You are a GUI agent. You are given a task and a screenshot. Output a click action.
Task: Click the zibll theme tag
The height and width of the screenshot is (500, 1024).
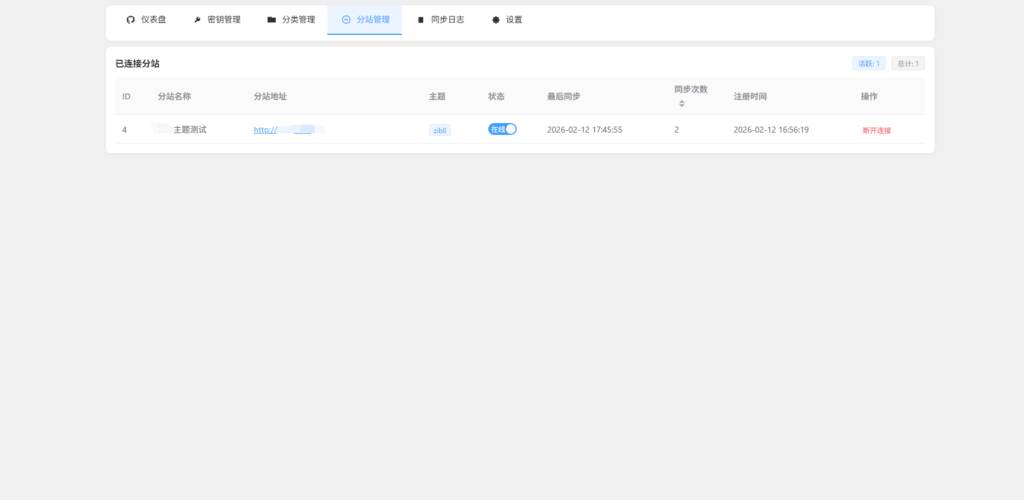click(x=440, y=131)
